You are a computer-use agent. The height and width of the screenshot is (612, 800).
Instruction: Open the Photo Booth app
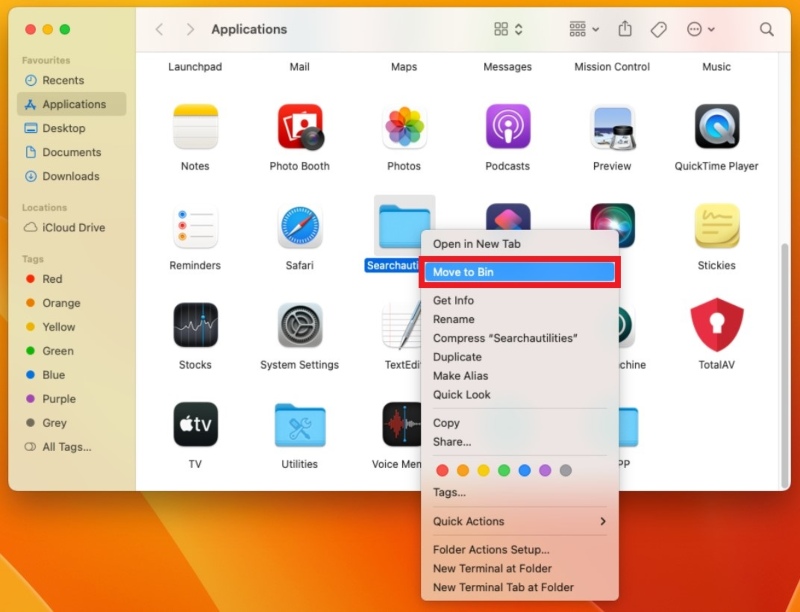[x=300, y=126]
